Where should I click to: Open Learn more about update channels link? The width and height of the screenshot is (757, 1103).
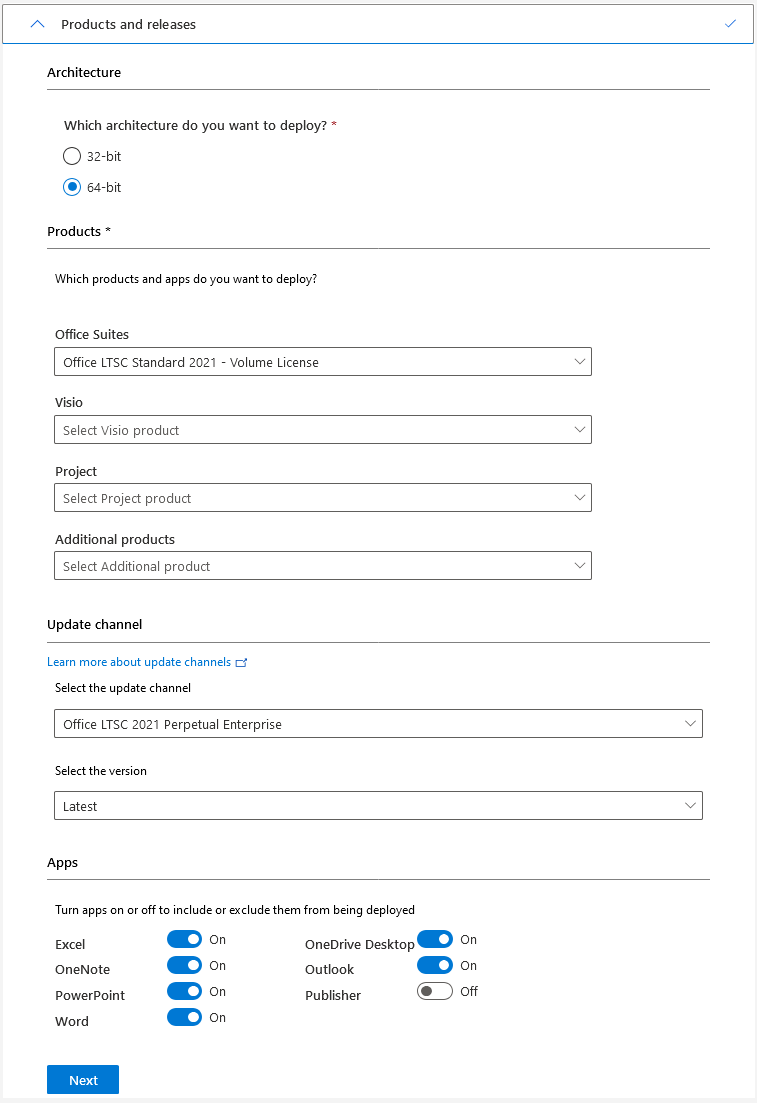[139, 662]
